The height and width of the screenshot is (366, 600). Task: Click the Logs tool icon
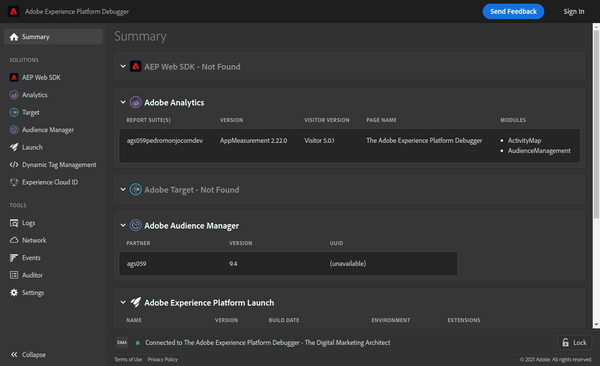pos(14,223)
